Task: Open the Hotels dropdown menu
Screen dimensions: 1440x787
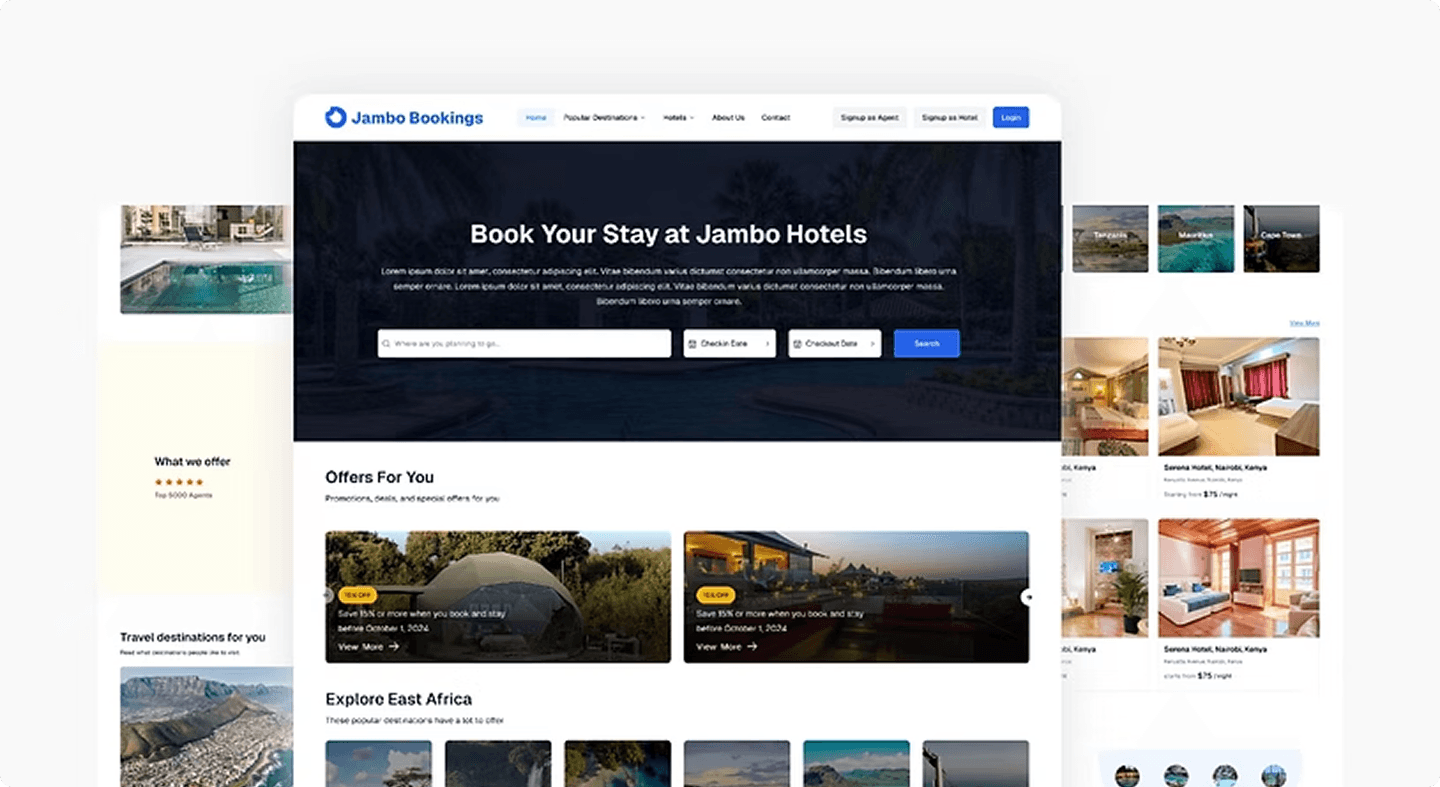Action: pos(678,118)
